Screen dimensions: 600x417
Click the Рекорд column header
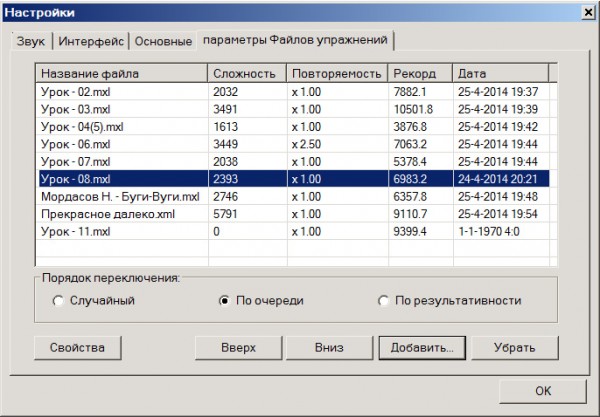coord(419,73)
